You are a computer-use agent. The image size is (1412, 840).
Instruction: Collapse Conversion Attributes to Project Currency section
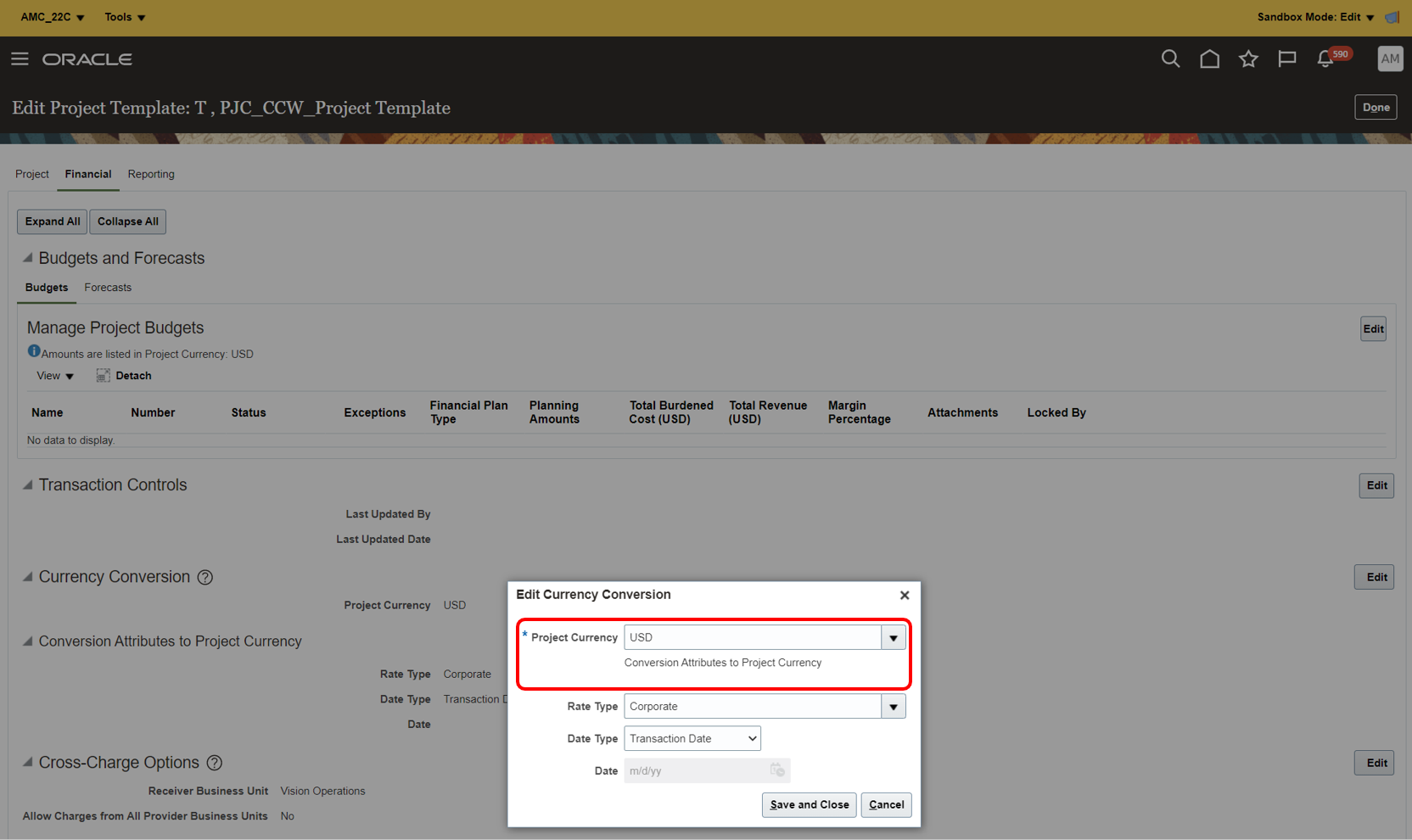(x=28, y=641)
